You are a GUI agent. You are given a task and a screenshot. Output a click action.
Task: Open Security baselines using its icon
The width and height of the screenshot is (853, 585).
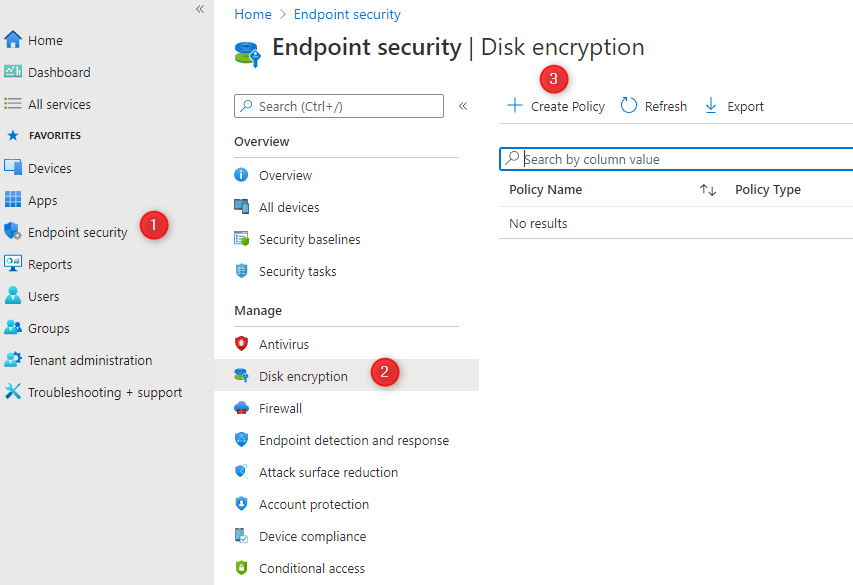point(241,239)
